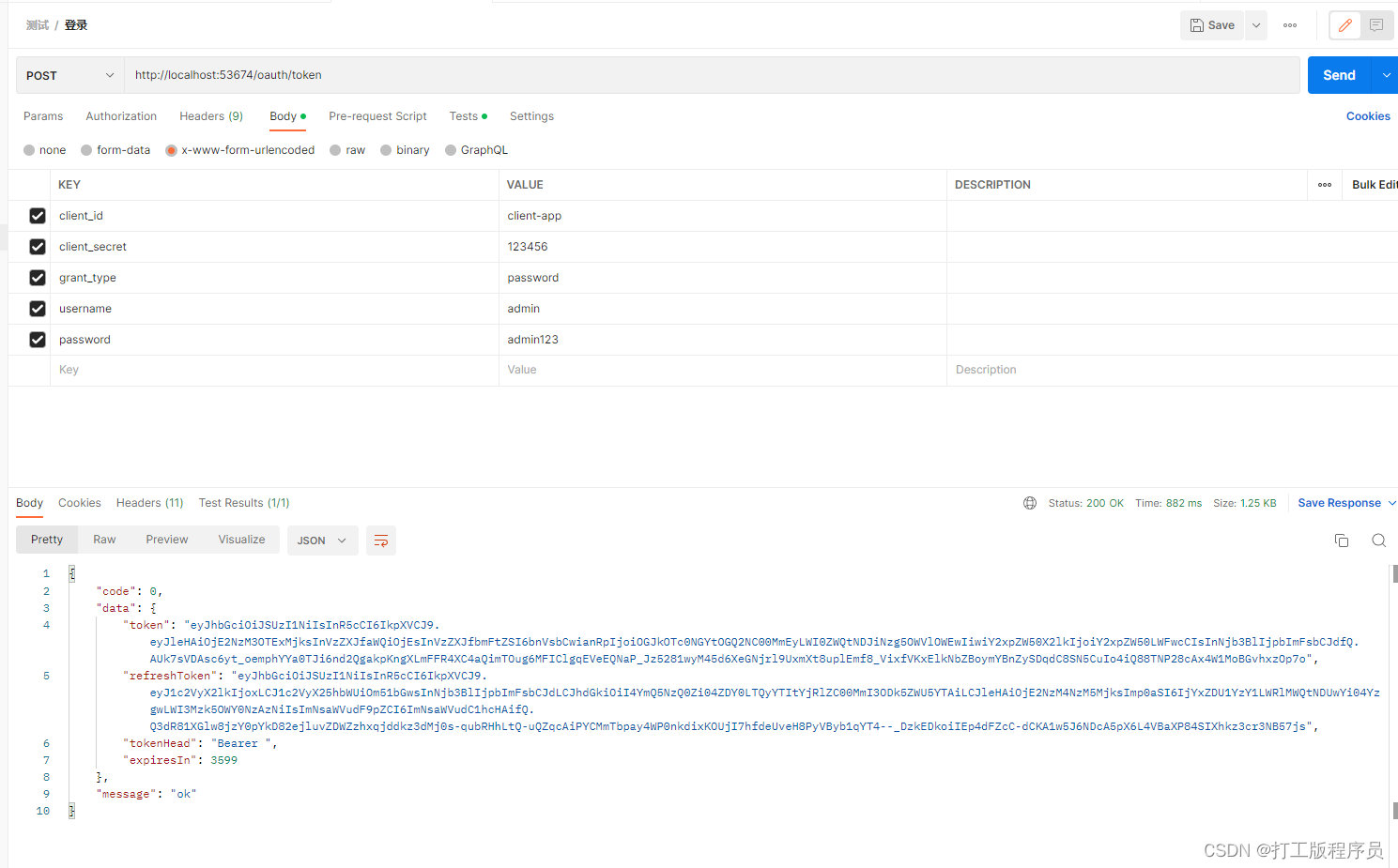This screenshot has width=1398, height=868.
Task: Click the admin123 value cell
Action: point(722,340)
